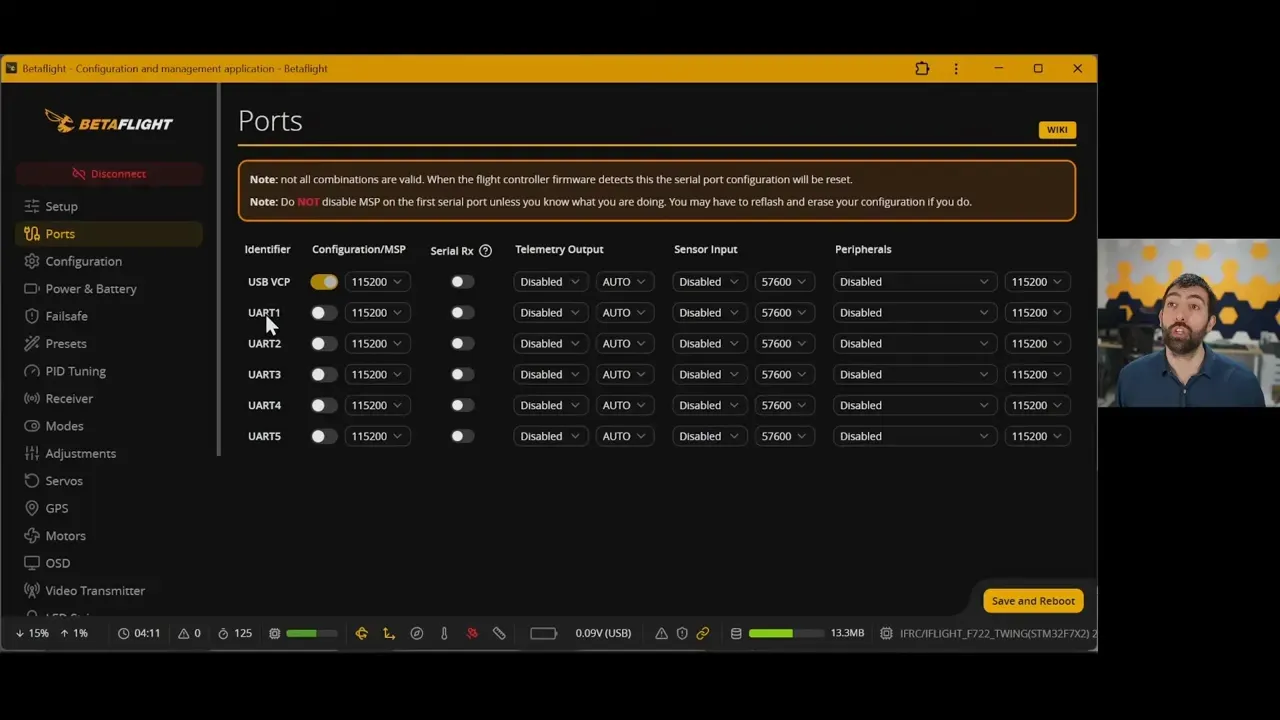Click battery icon in status bar
Image resolution: width=1280 pixels, height=720 pixels.
(x=544, y=634)
